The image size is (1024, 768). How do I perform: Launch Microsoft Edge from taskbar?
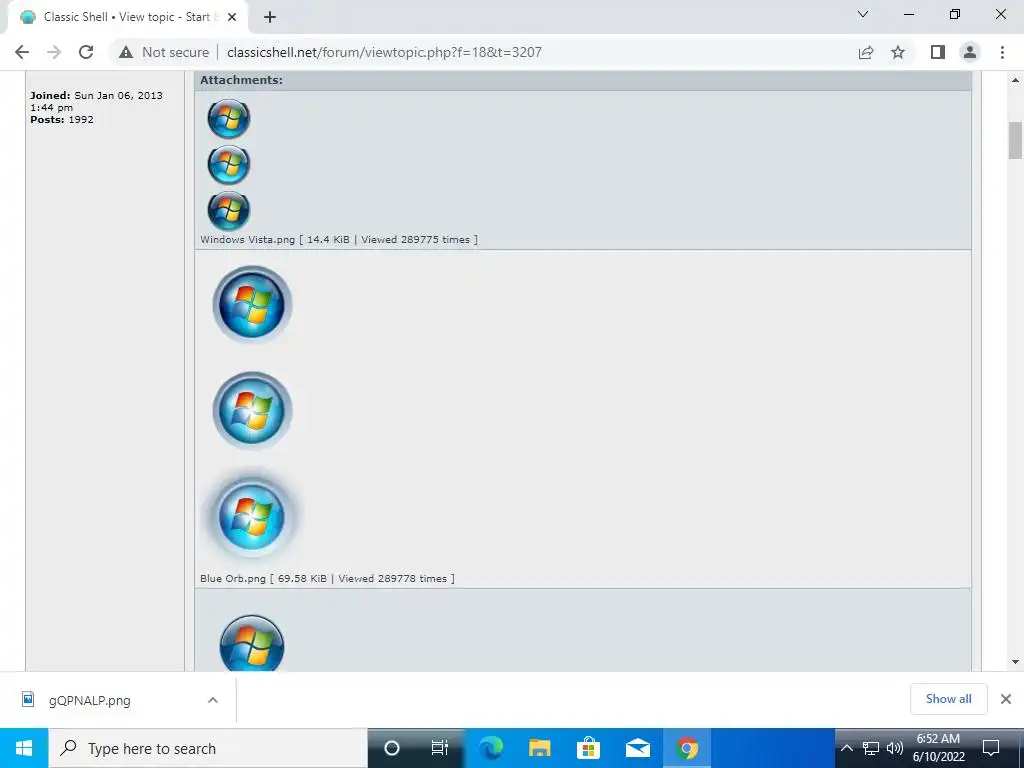[490, 748]
